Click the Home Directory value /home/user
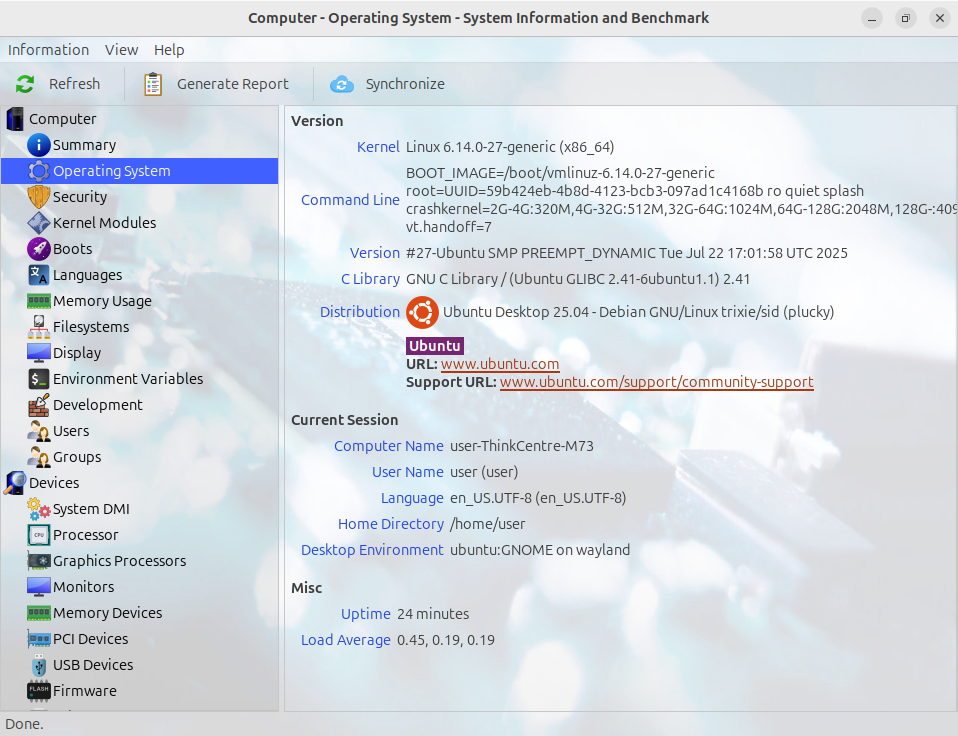The image size is (958, 736). coord(488,524)
